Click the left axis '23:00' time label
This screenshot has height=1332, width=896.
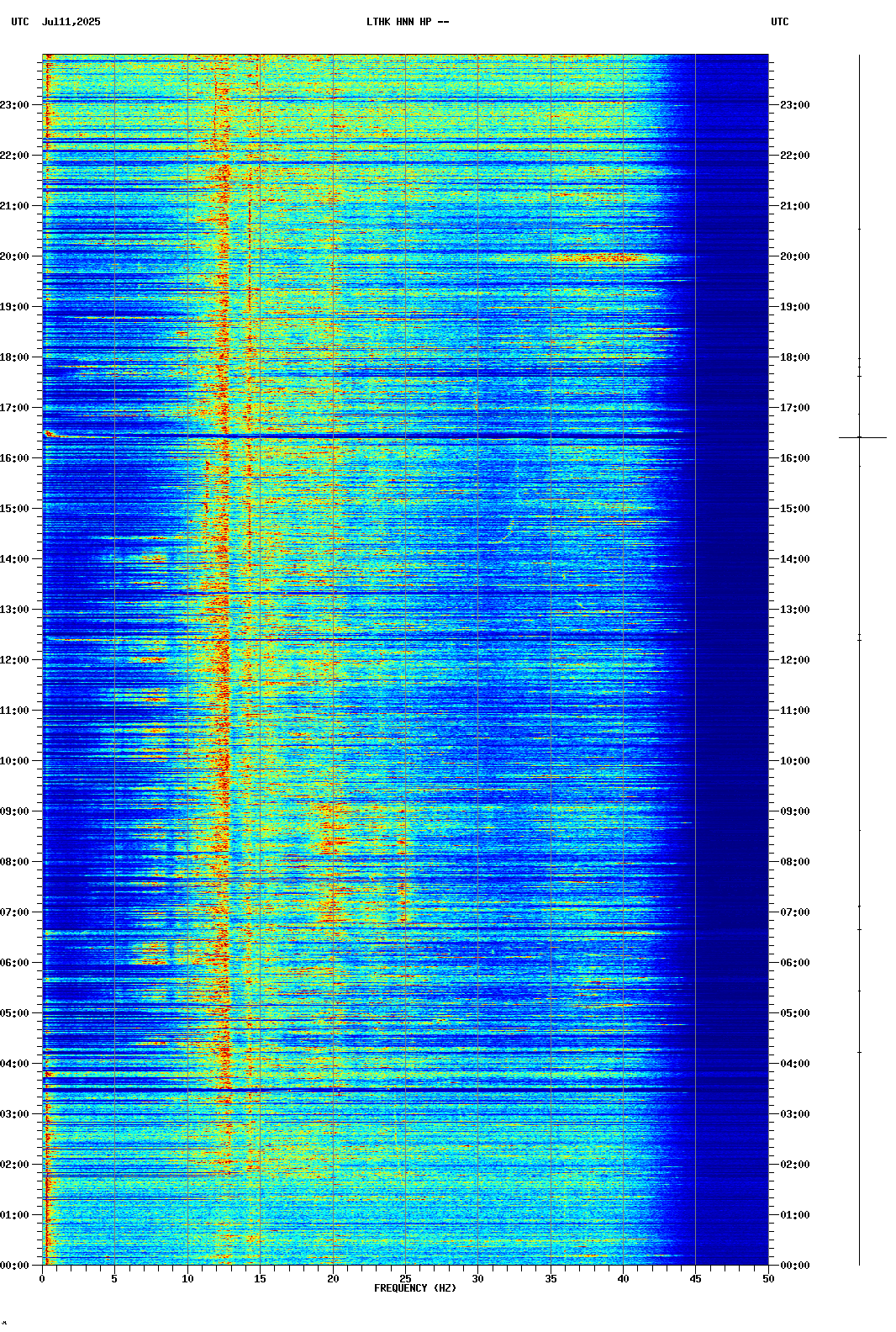point(14,105)
